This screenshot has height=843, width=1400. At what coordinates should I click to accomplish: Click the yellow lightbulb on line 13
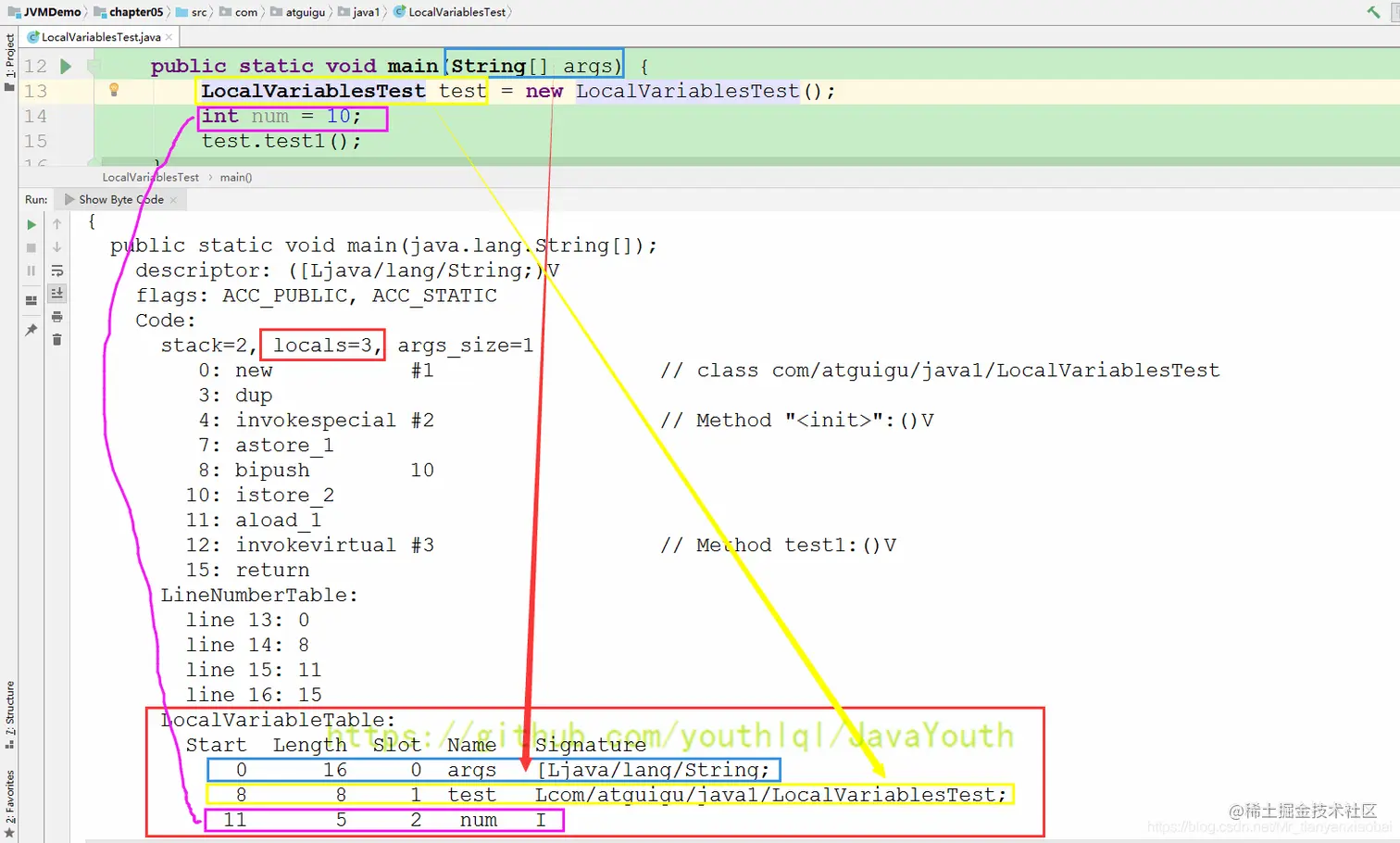pos(114,90)
